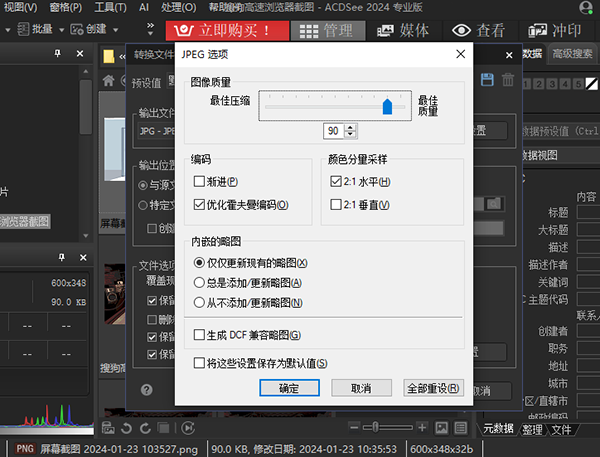Expand the Batch dropdown arrow

pyautogui.click(x=62, y=29)
